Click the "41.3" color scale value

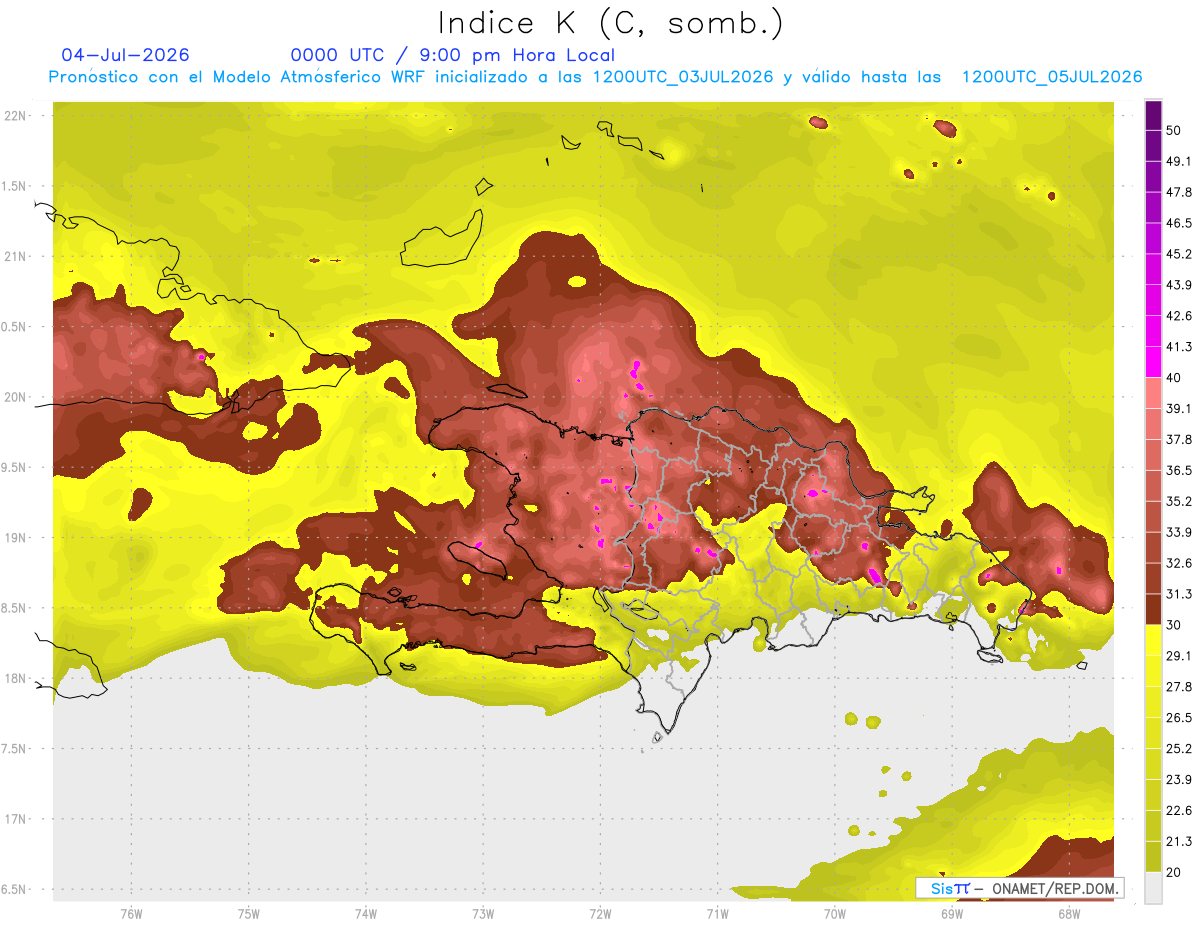click(x=1179, y=347)
